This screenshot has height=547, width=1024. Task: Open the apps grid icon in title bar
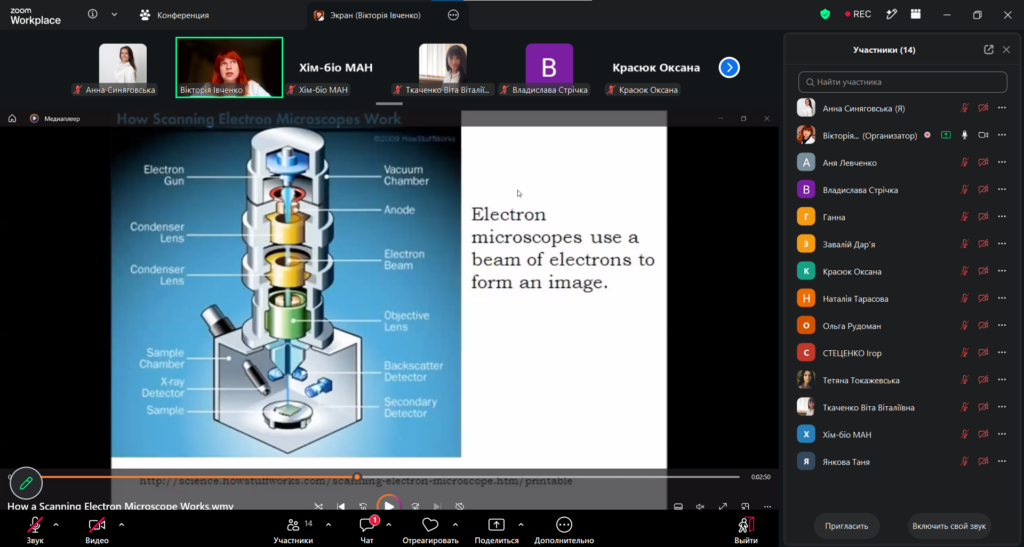click(916, 14)
